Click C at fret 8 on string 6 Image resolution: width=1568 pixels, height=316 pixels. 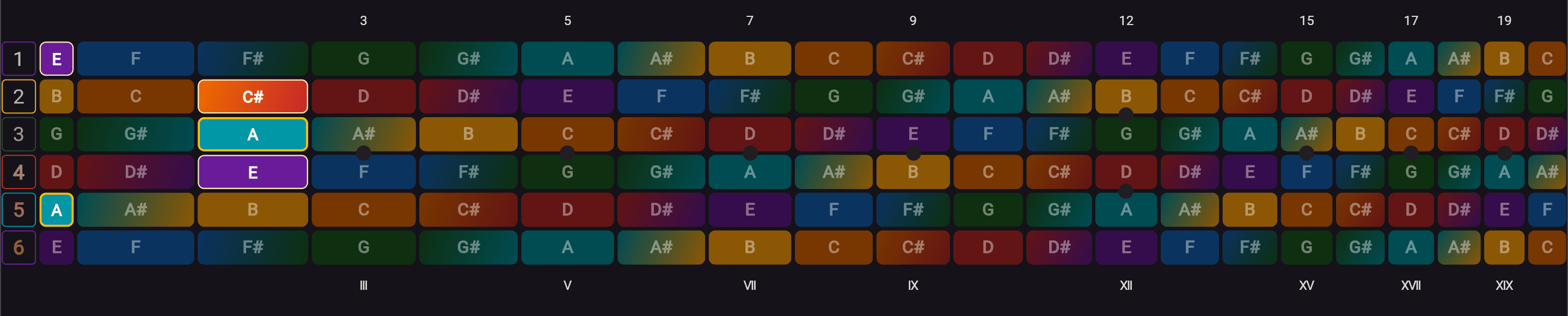[x=834, y=248]
